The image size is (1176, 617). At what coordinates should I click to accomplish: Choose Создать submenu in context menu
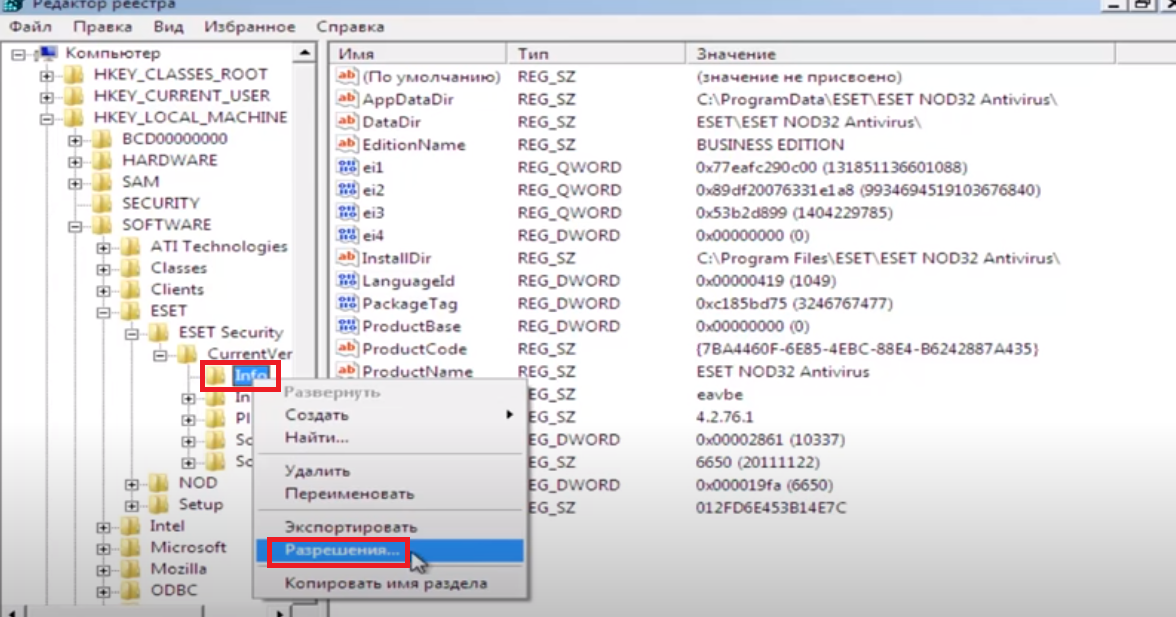pos(390,415)
